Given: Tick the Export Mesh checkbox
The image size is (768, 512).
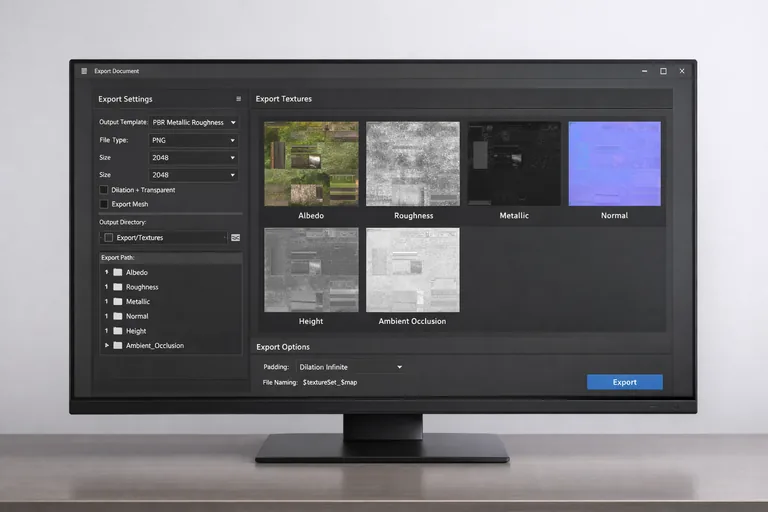Looking at the screenshot, I should click(x=103, y=204).
